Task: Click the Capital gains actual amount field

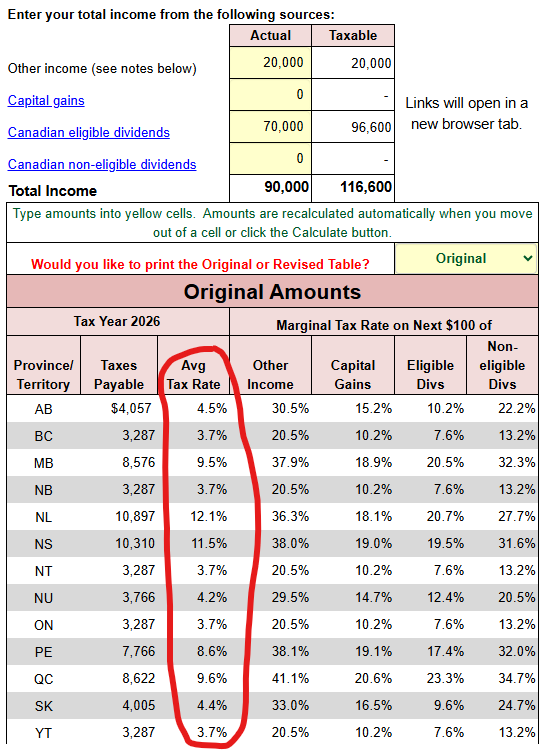Action: coord(270,95)
